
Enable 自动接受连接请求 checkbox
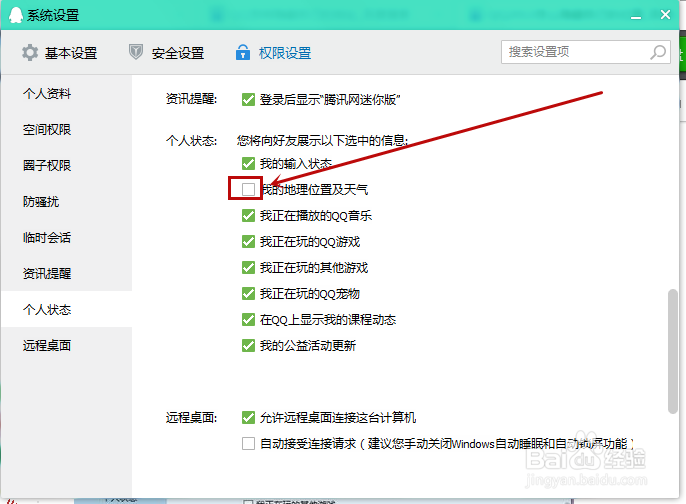point(248,444)
